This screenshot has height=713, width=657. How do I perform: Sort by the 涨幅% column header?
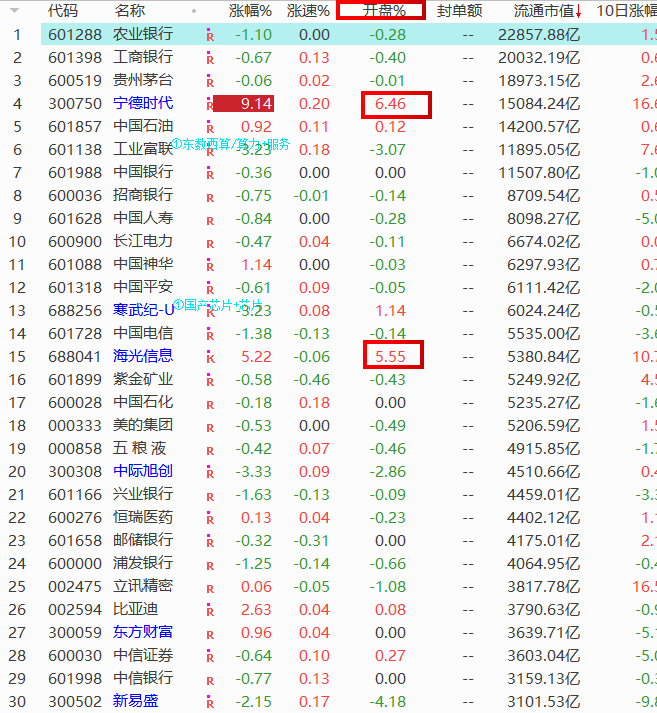(x=250, y=10)
